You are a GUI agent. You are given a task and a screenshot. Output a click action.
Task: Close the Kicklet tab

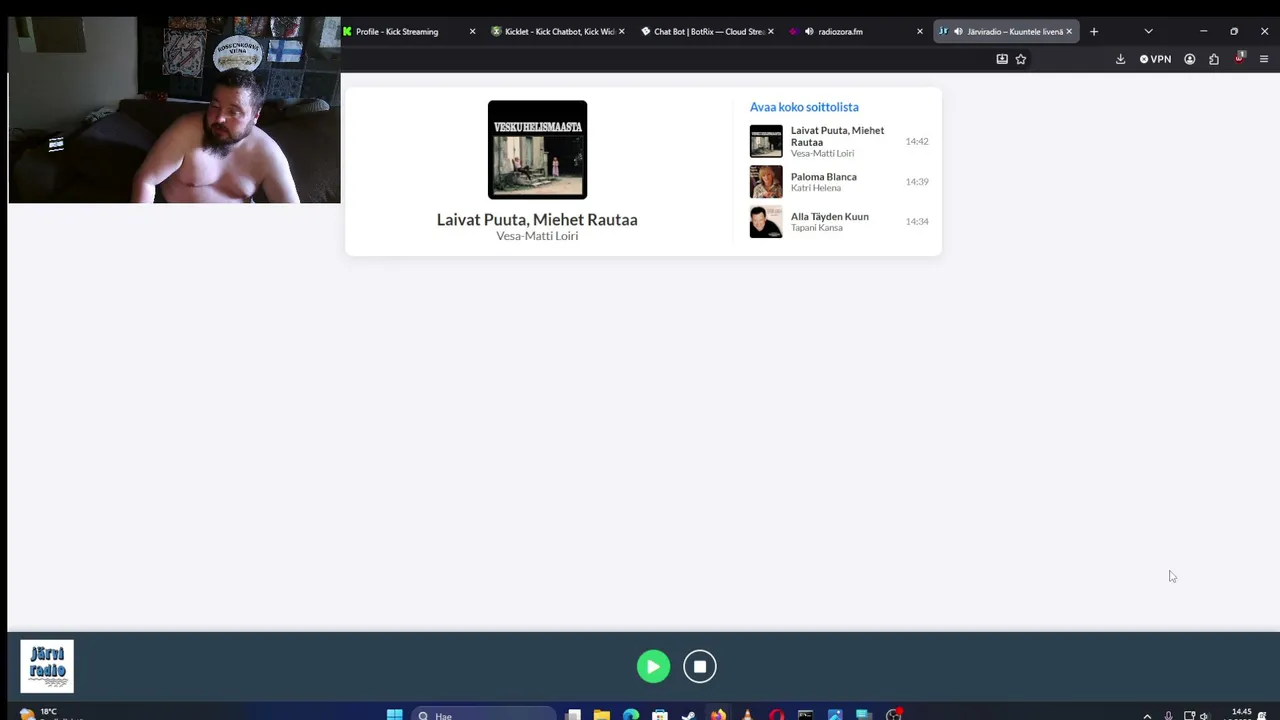[622, 32]
